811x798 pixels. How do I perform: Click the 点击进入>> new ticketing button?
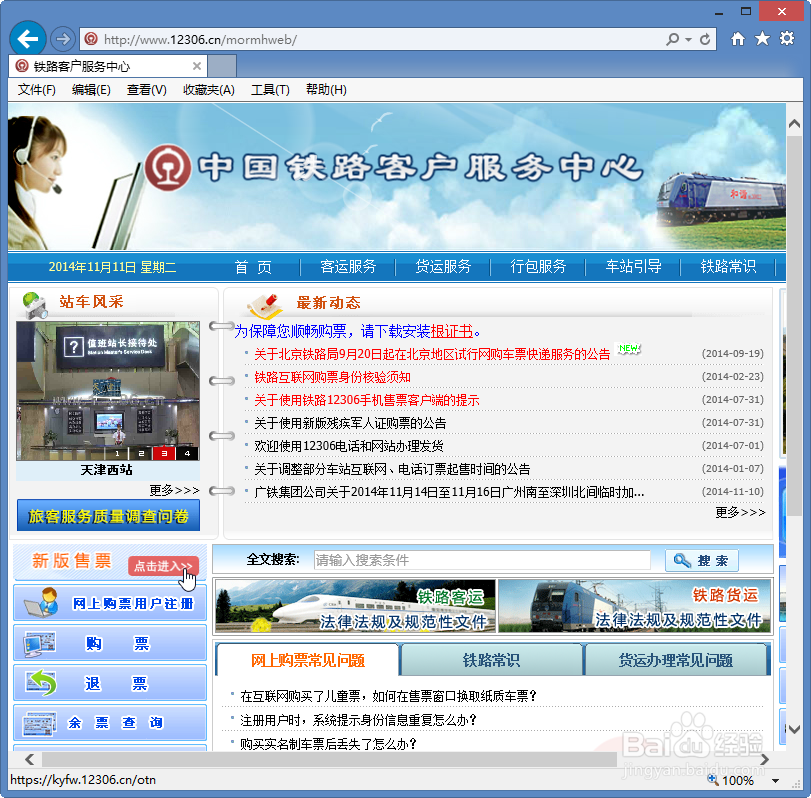[163, 566]
